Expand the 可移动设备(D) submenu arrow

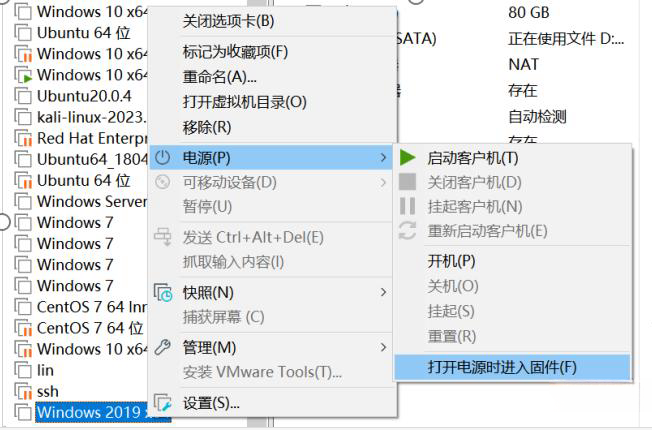[383, 182]
